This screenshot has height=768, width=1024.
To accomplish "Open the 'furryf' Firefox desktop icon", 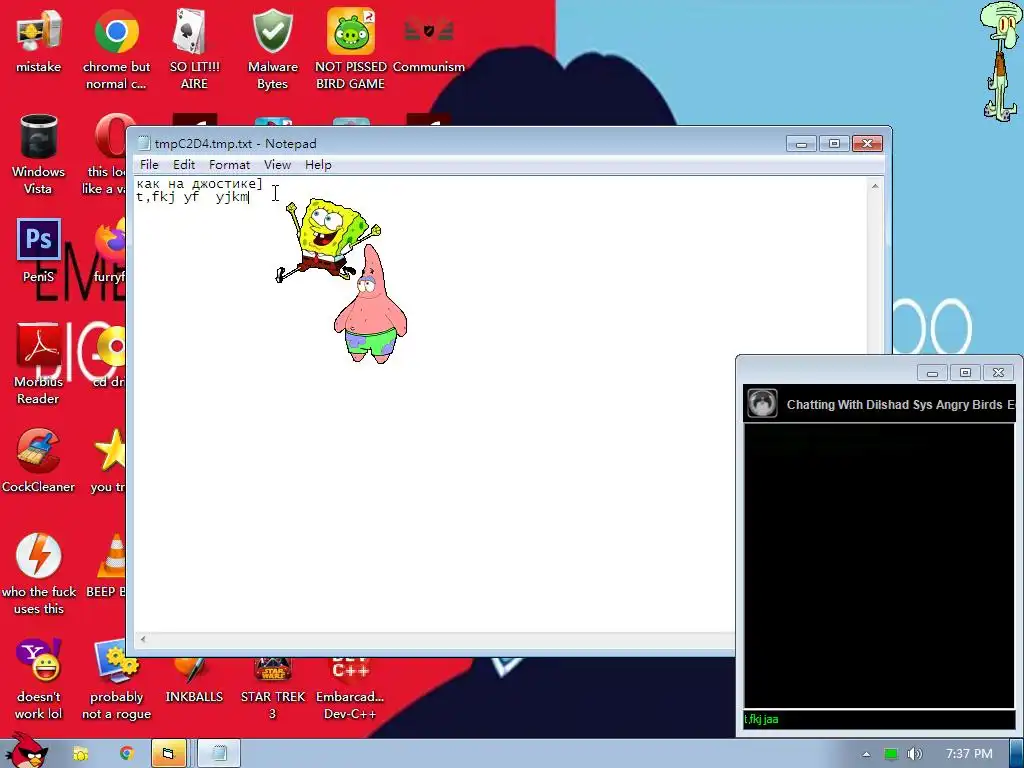I will (109, 251).
